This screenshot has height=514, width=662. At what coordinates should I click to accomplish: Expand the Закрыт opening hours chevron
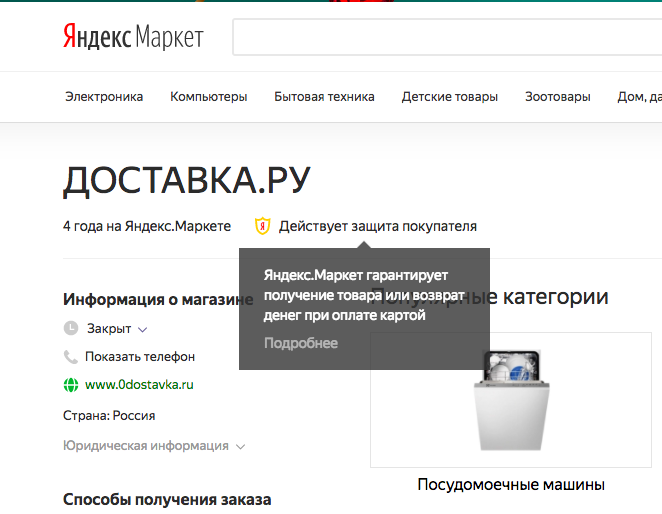pyautogui.click(x=143, y=329)
